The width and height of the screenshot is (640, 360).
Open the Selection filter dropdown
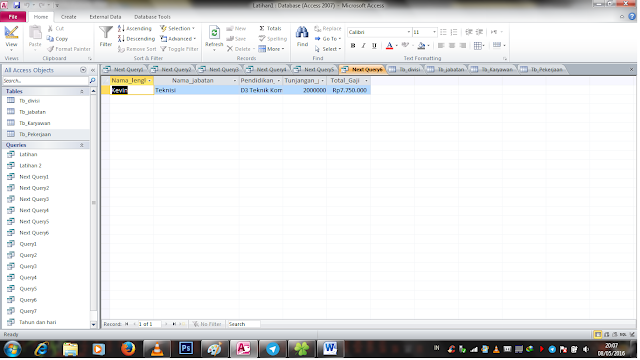pos(178,29)
